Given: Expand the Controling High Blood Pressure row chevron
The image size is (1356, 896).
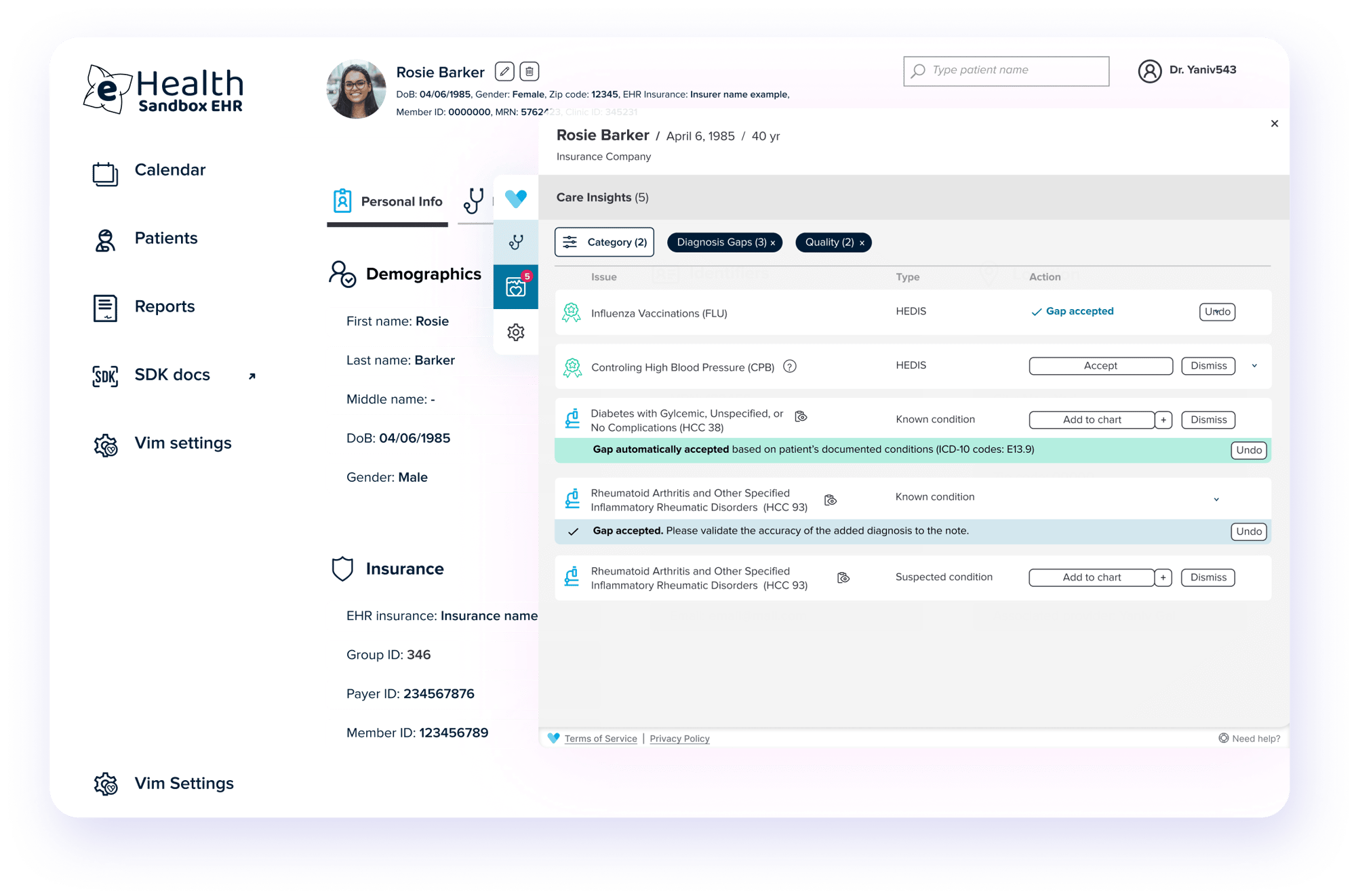Looking at the screenshot, I should point(1254,366).
